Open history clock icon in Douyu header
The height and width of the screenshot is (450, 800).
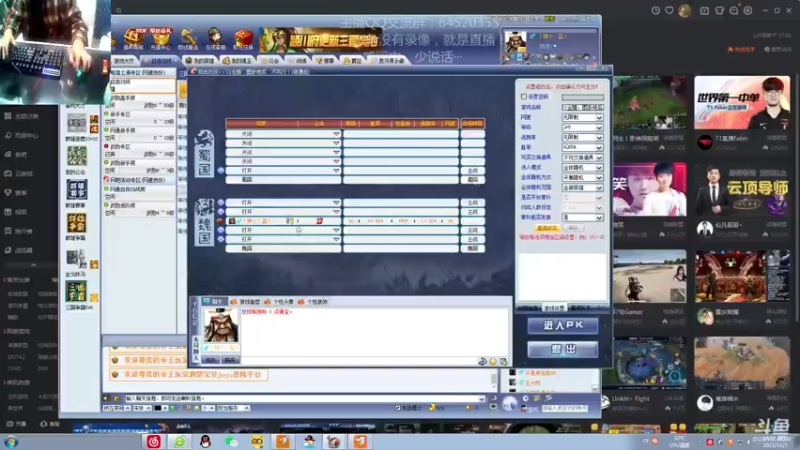click(x=656, y=10)
